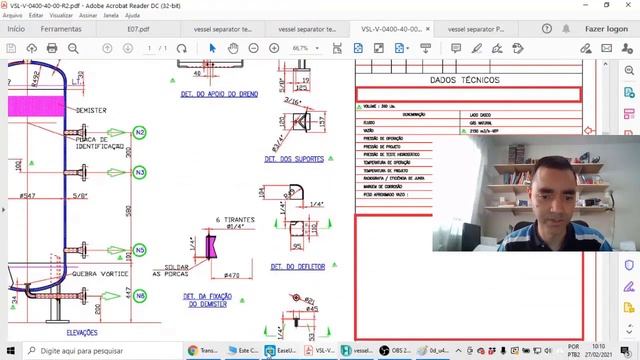
Task: Click the share with others person icon
Action: (x=627, y=48)
